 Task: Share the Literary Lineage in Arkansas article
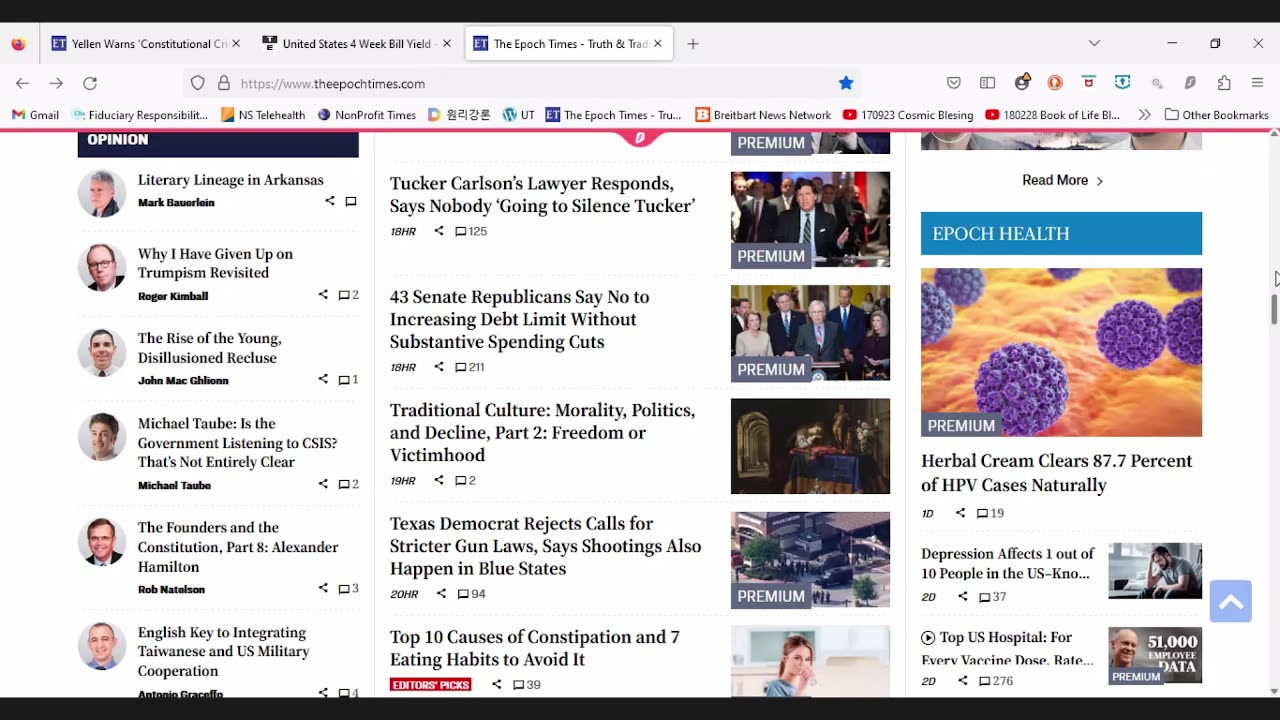point(329,201)
